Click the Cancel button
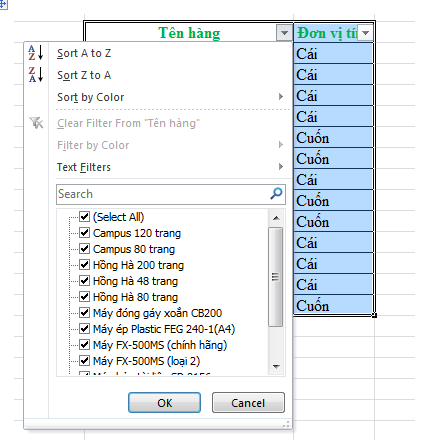The height and width of the screenshot is (440, 423). pos(248,403)
